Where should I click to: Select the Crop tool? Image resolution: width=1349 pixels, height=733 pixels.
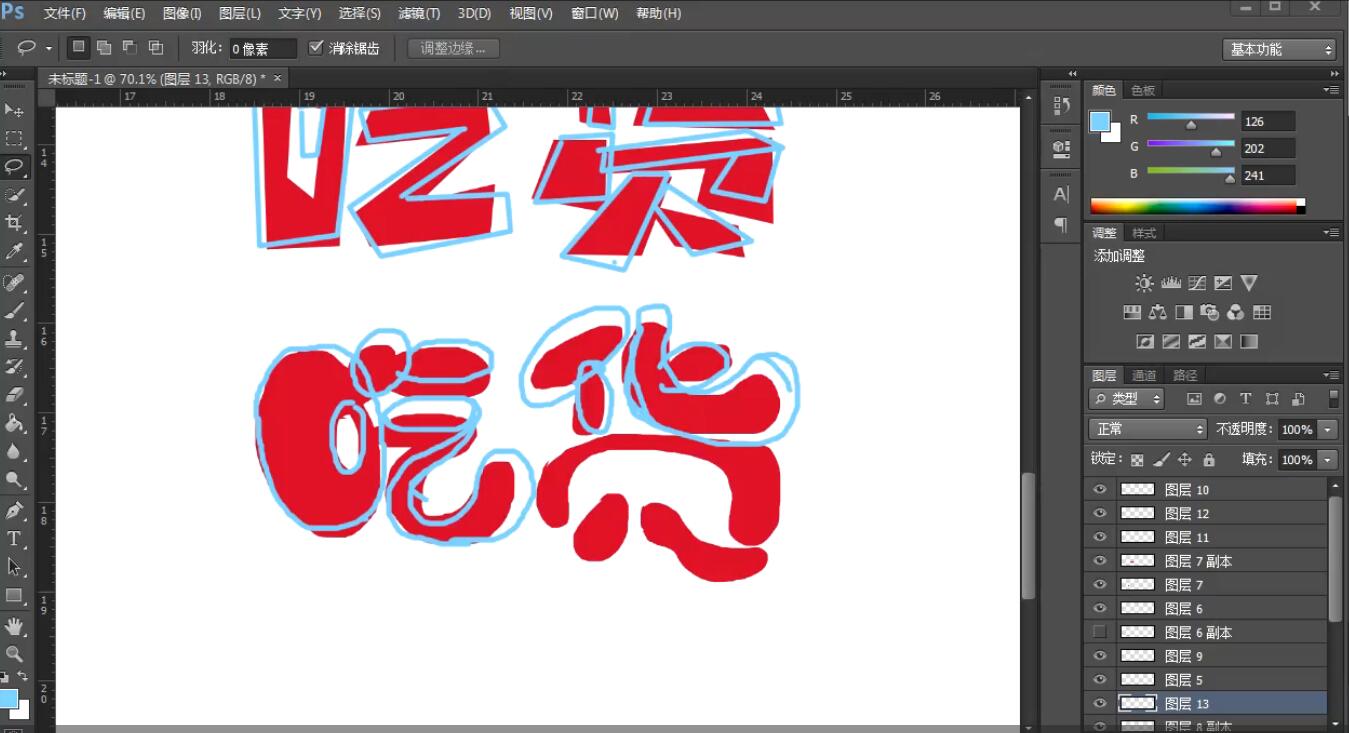coord(14,223)
